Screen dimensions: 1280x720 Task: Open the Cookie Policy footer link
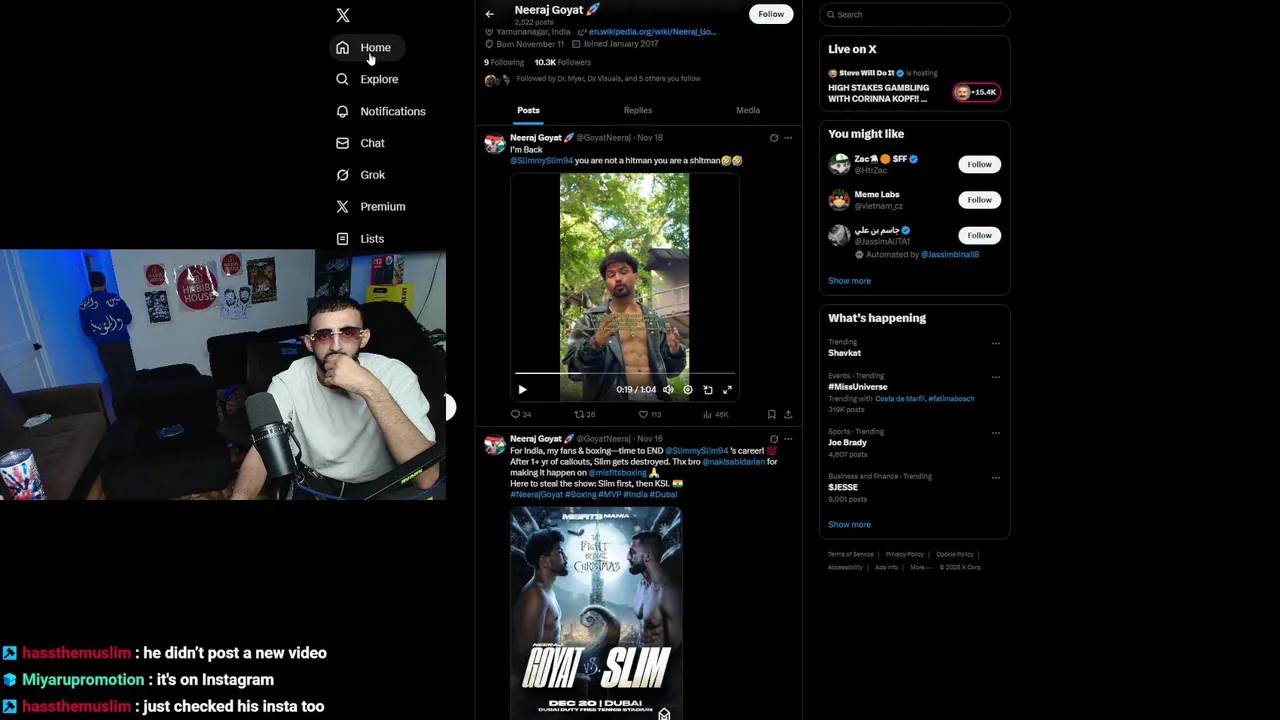coord(955,554)
